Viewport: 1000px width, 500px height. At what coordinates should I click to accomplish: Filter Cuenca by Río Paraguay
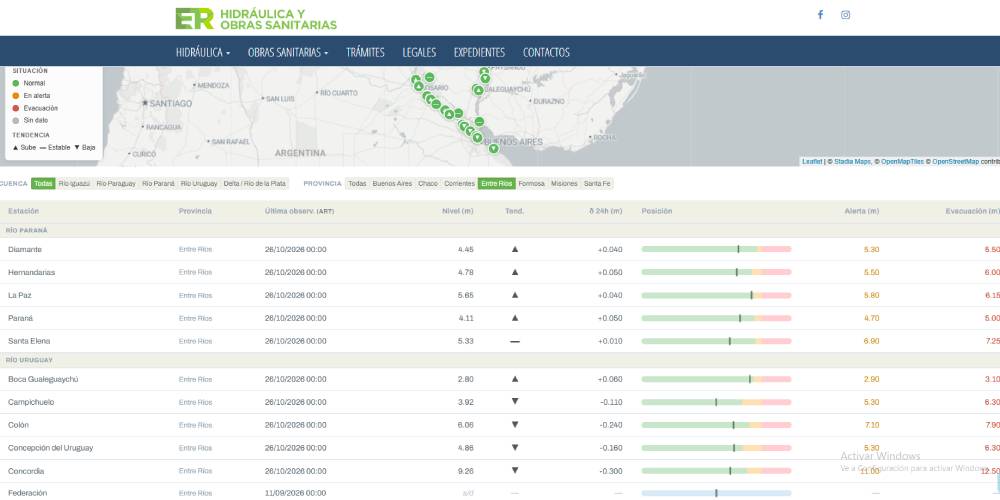point(116,184)
